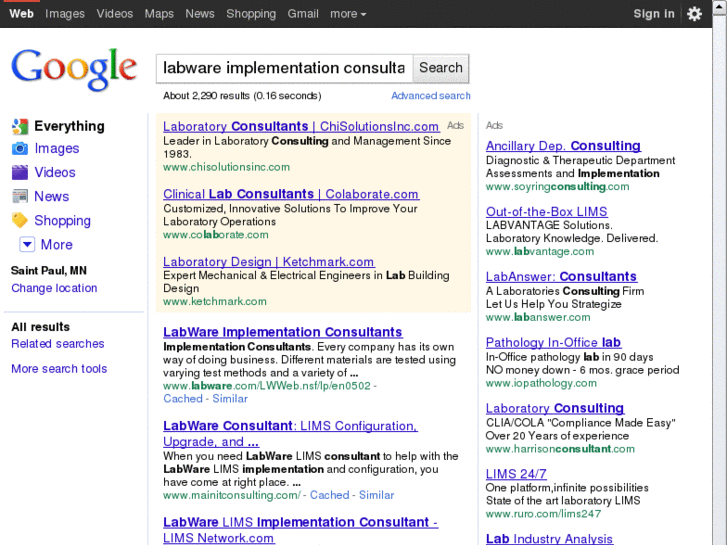Open Out-of-the-Box LIMS ad
This screenshot has height=545, width=727.
tap(547, 212)
